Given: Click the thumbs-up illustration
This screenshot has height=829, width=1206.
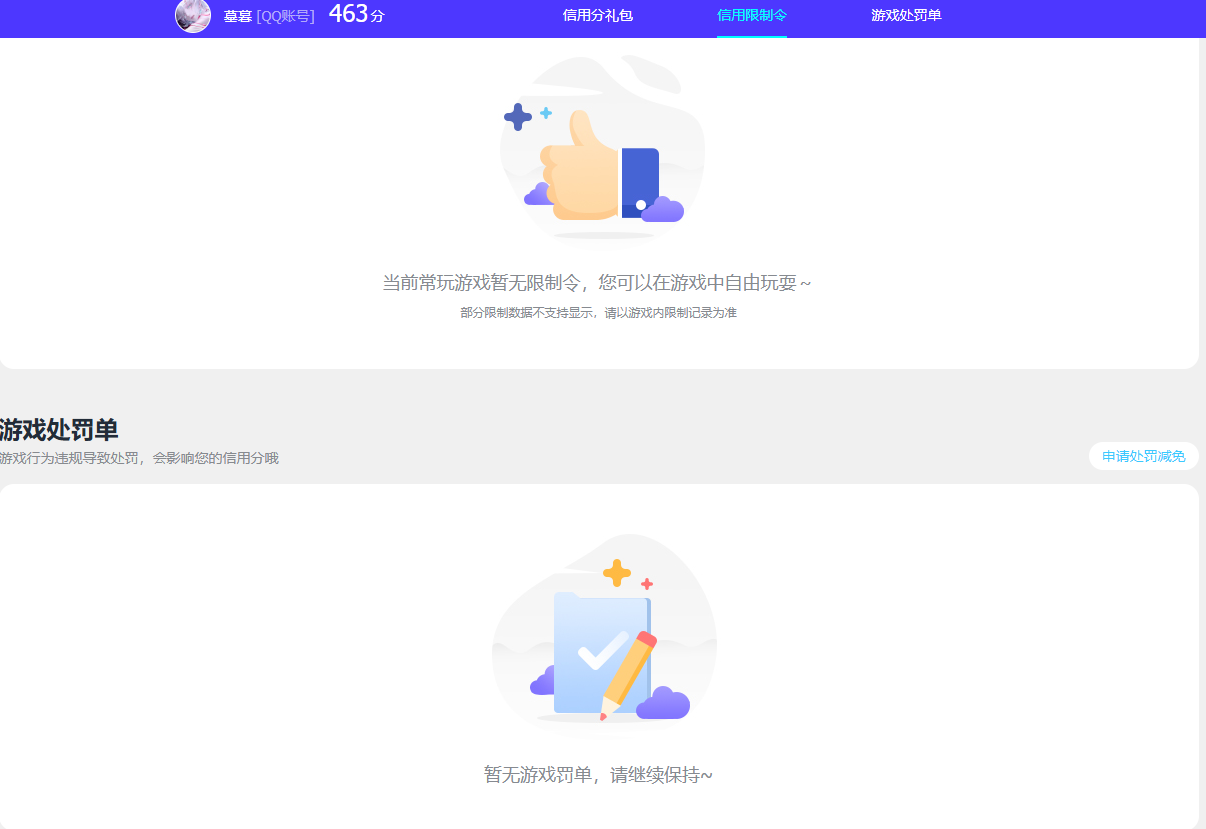Looking at the screenshot, I should point(602,148).
